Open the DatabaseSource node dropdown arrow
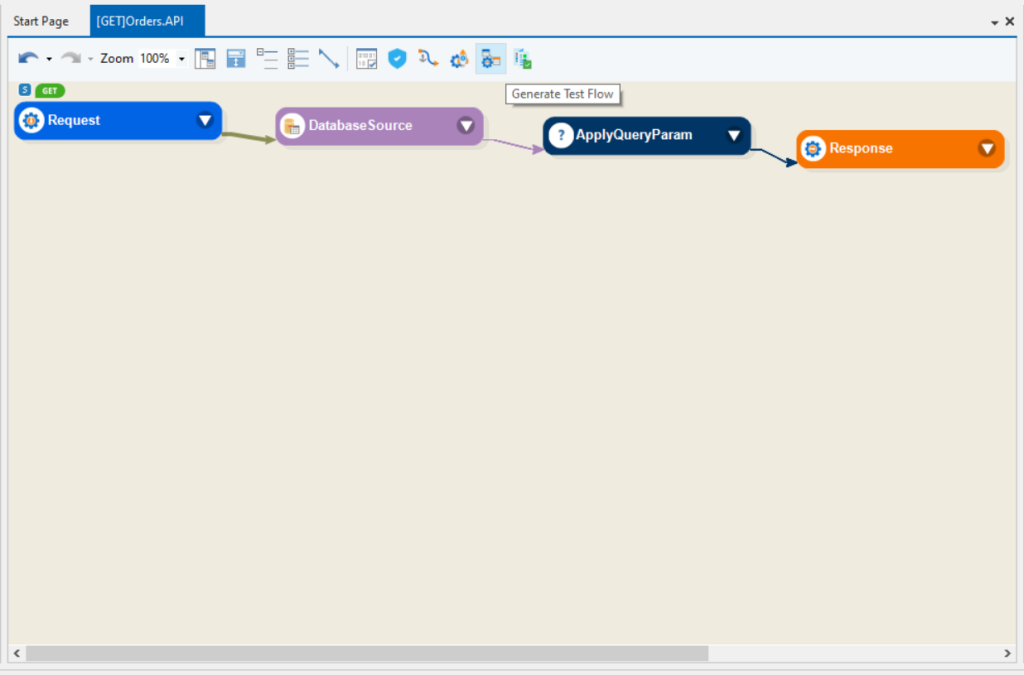This screenshot has height=675, width=1024. point(466,126)
